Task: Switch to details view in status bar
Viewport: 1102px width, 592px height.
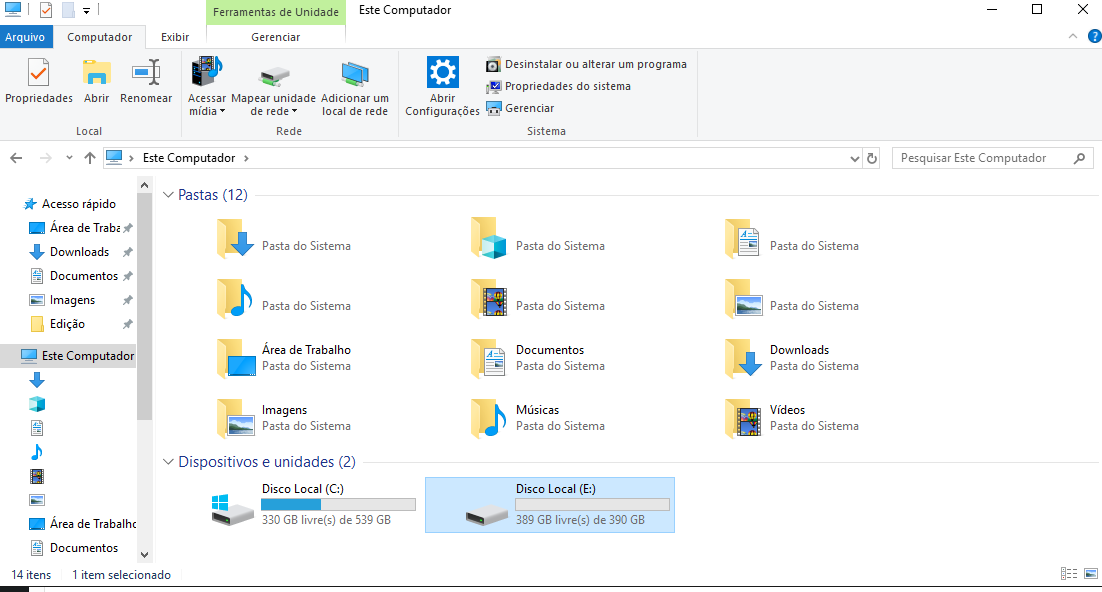Action: pos(1069,574)
